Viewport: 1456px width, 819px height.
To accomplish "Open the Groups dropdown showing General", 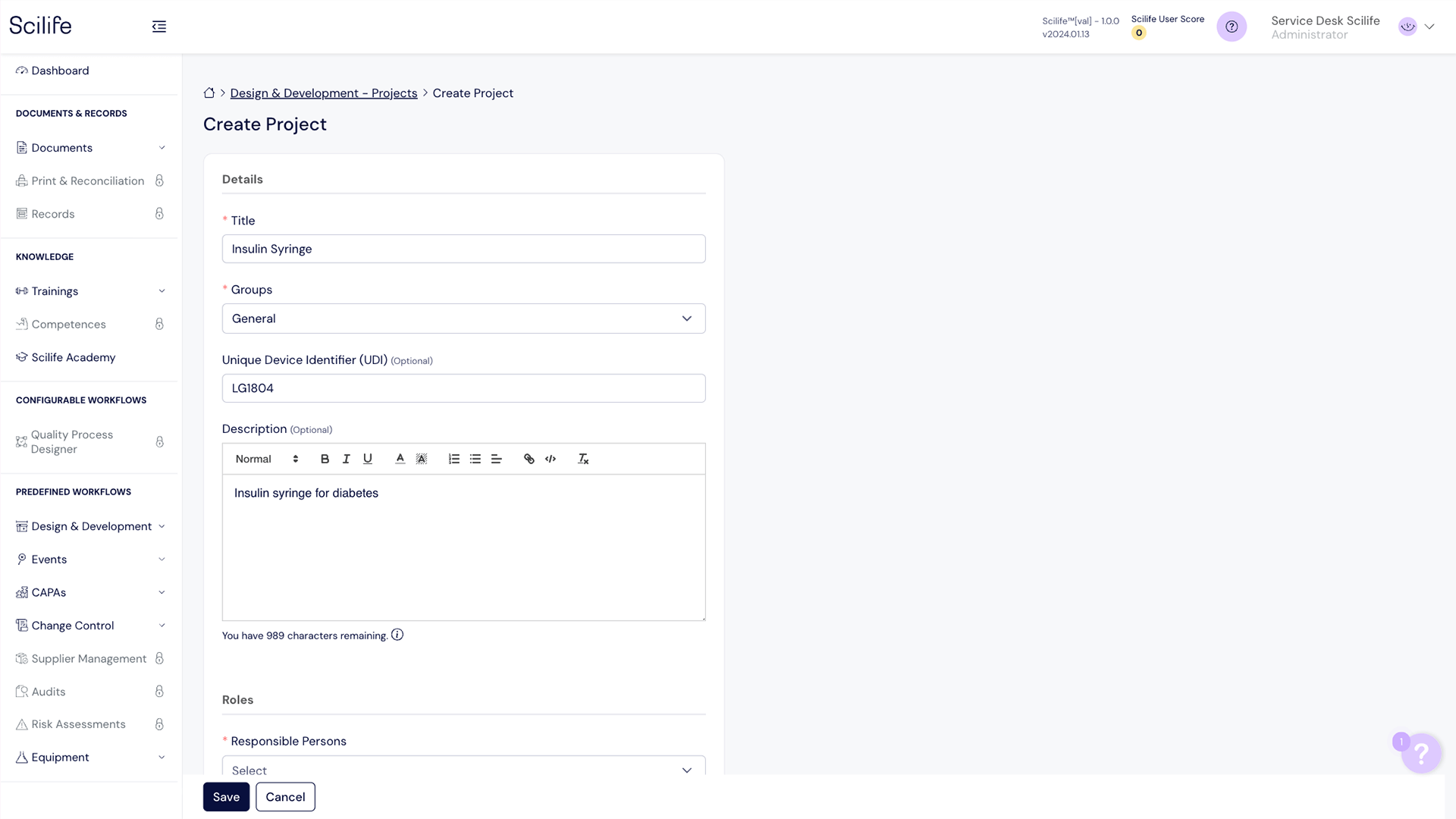I will [463, 318].
